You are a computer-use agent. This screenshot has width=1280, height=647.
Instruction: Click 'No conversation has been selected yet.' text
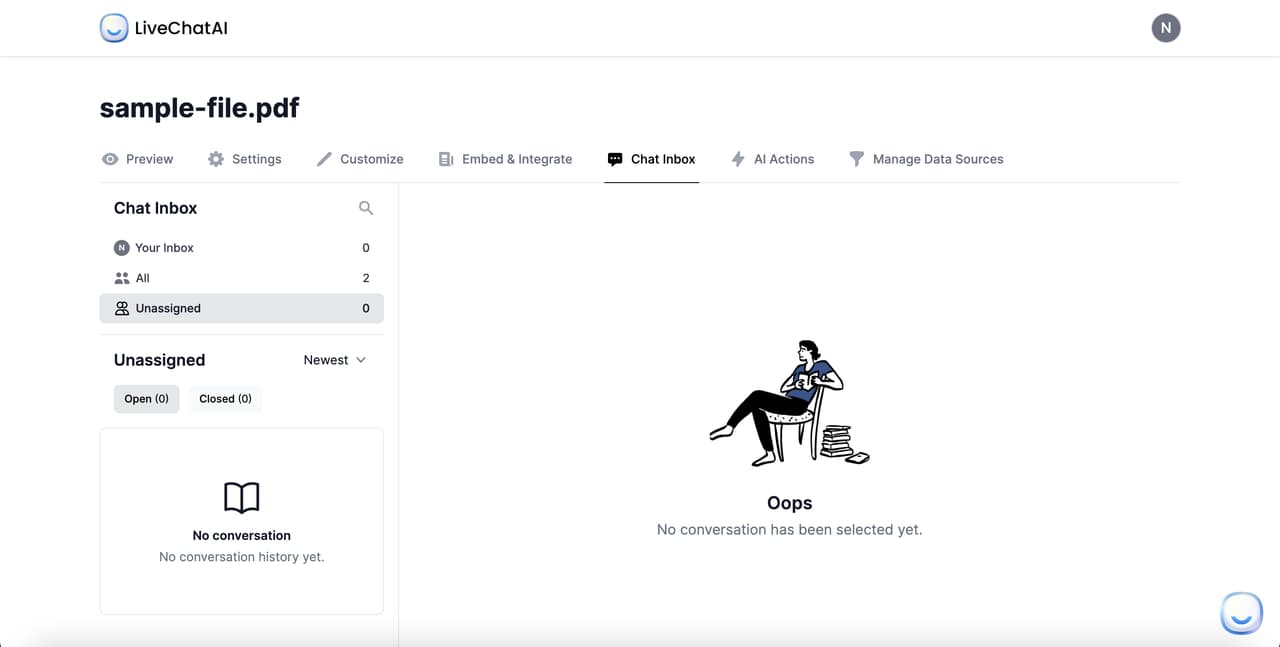[789, 530]
